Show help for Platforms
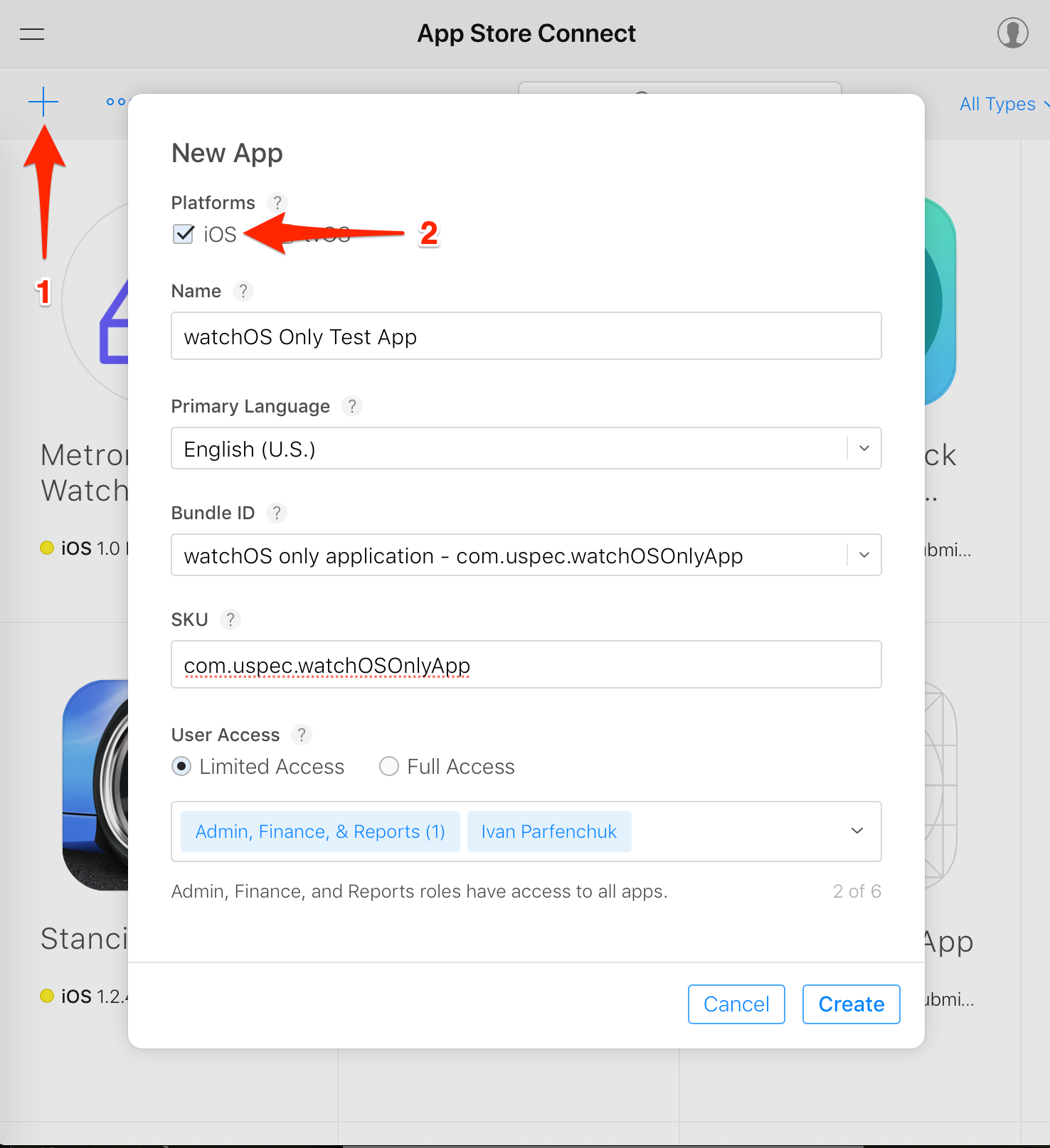1050x1148 pixels. point(277,203)
